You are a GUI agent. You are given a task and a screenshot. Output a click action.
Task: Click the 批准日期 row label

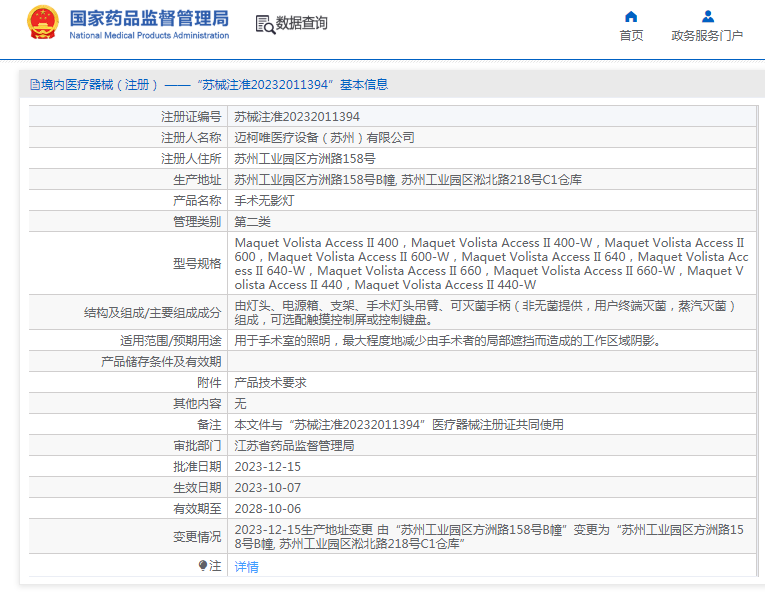click(197, 466)
